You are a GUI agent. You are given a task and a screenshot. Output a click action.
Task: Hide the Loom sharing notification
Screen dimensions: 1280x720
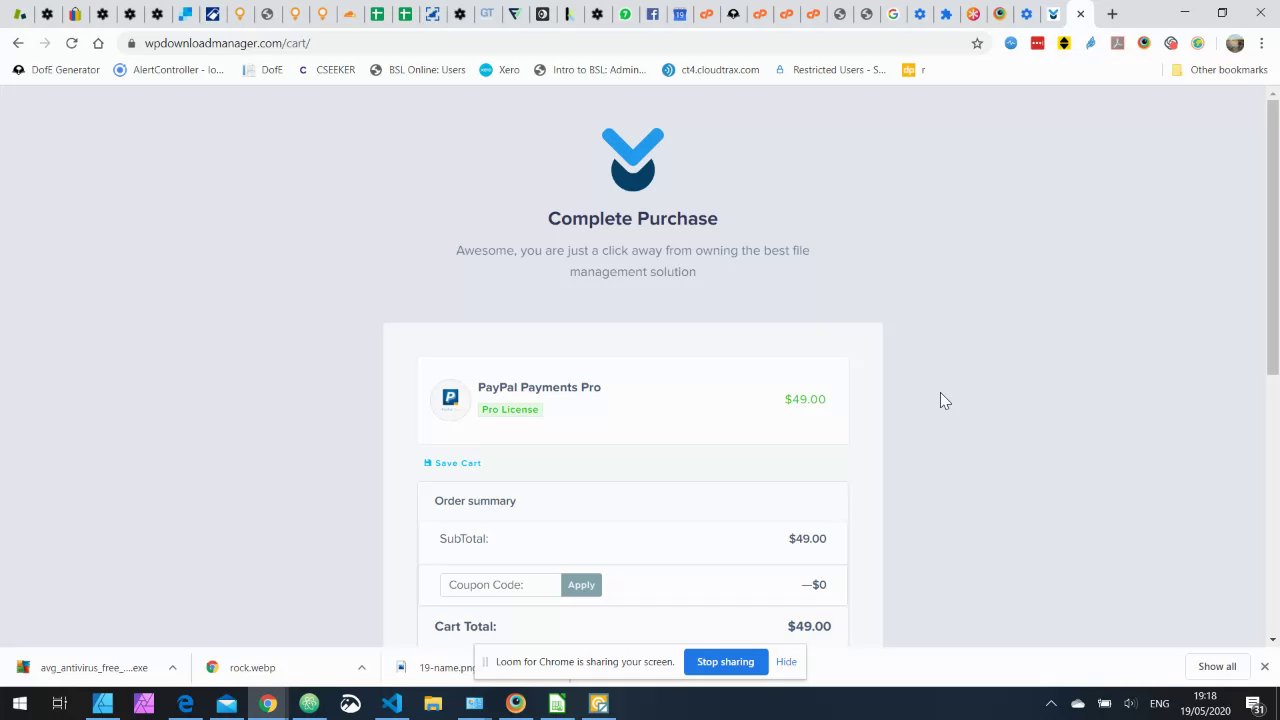click(786, 662)
